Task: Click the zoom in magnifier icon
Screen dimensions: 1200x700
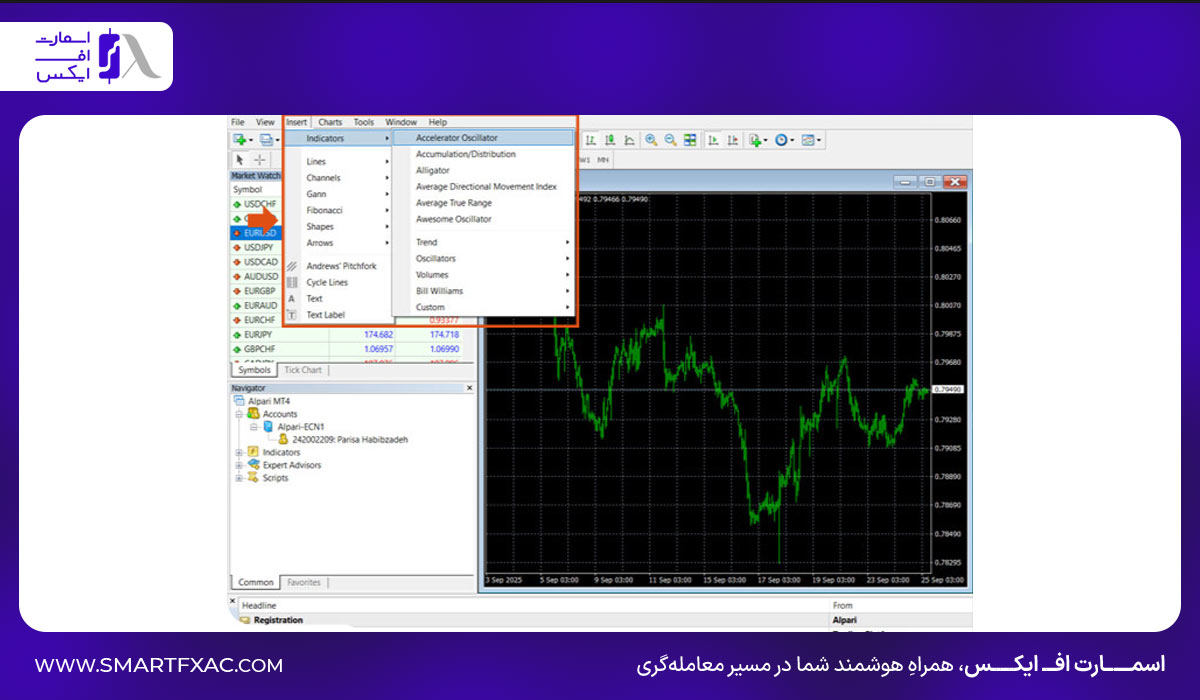Action: tap(651, 140)
